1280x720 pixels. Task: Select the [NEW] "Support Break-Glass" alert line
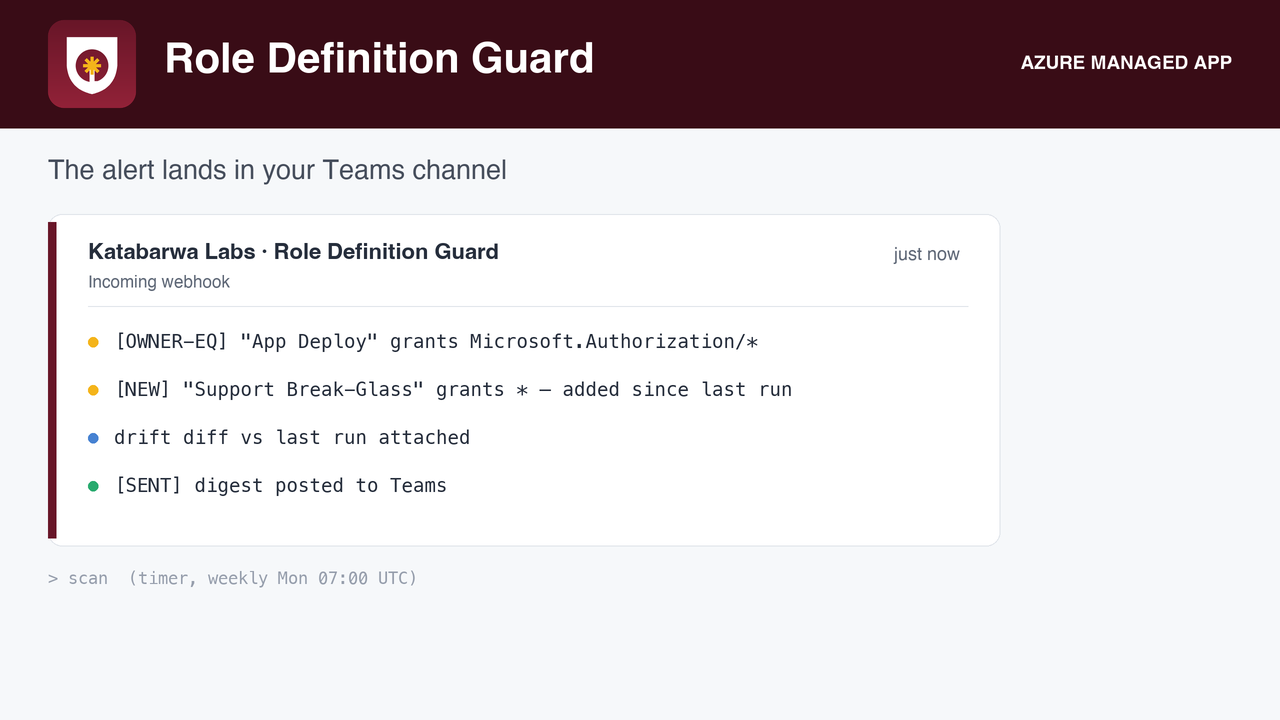[x=453, y=390]
